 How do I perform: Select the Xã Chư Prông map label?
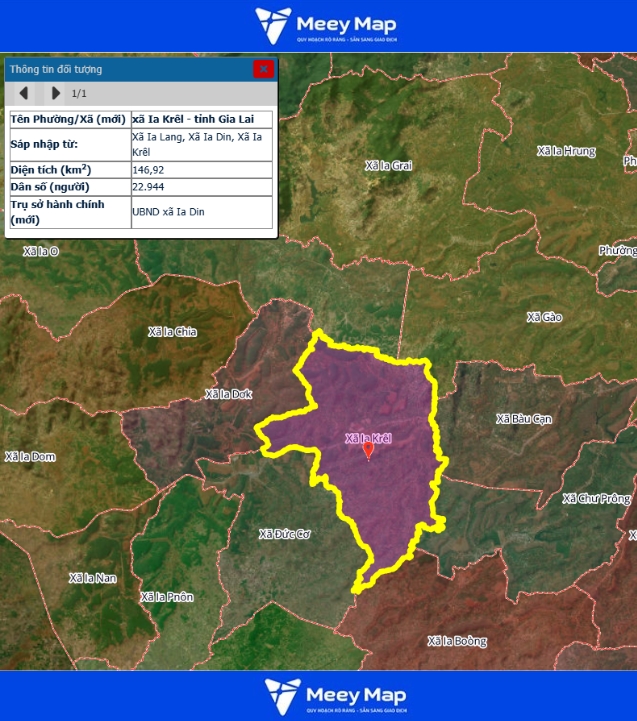pyautogui.click(x=596, y=498)
